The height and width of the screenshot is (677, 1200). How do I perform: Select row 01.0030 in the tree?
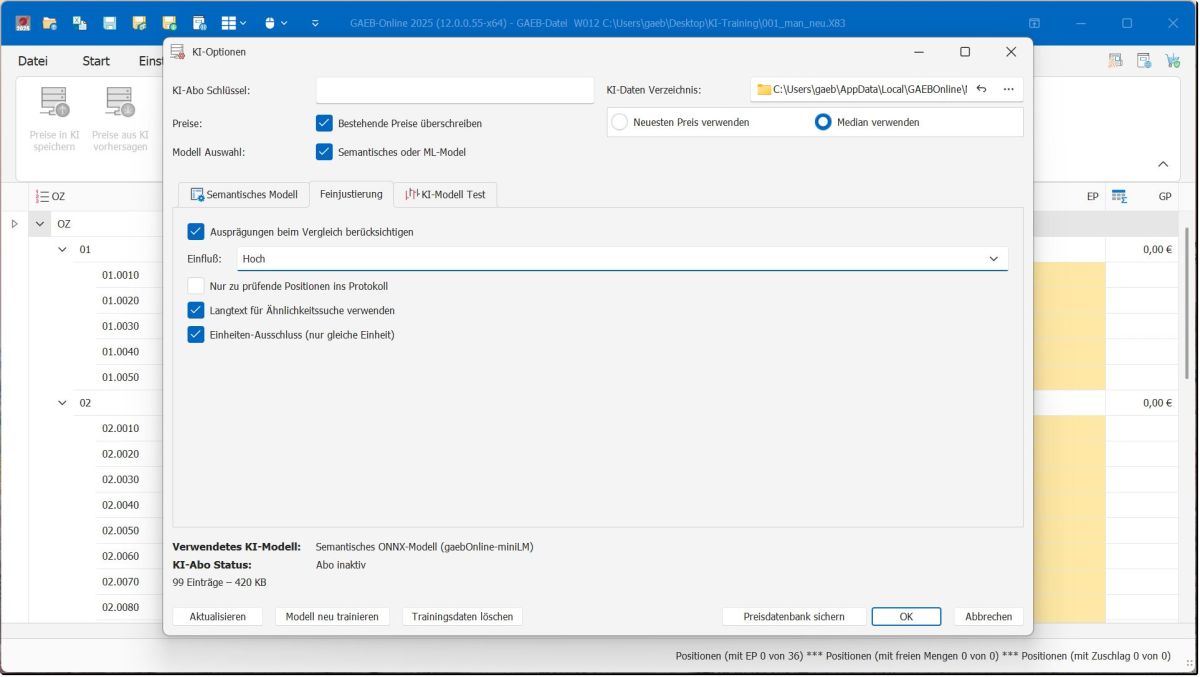coord(120,326)
